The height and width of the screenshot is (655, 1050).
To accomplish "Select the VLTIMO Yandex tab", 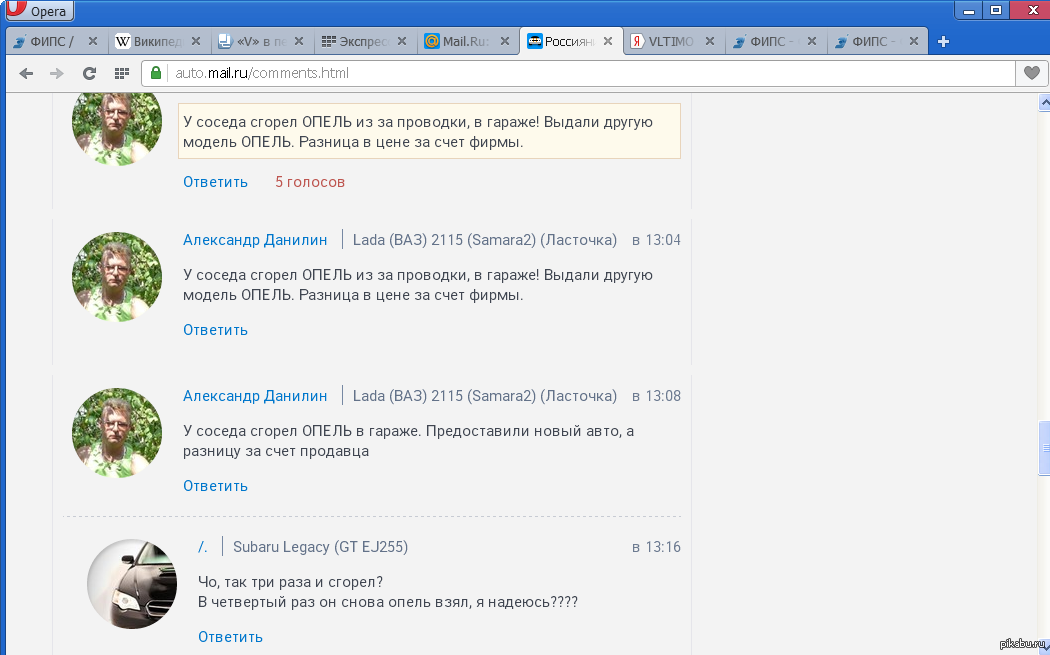I will (665, 41).
